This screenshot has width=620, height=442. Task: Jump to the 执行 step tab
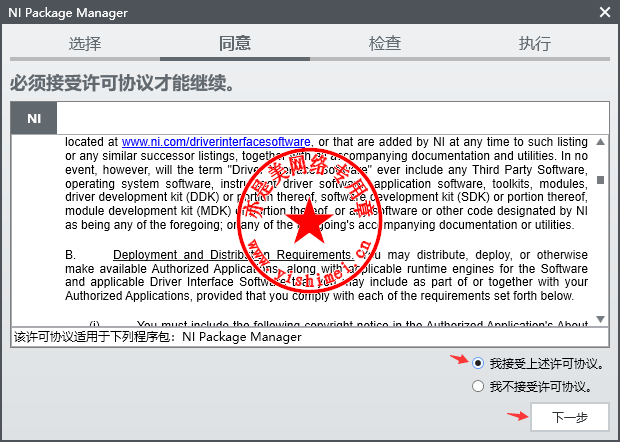pyautogui.click(x=535, y=44)
